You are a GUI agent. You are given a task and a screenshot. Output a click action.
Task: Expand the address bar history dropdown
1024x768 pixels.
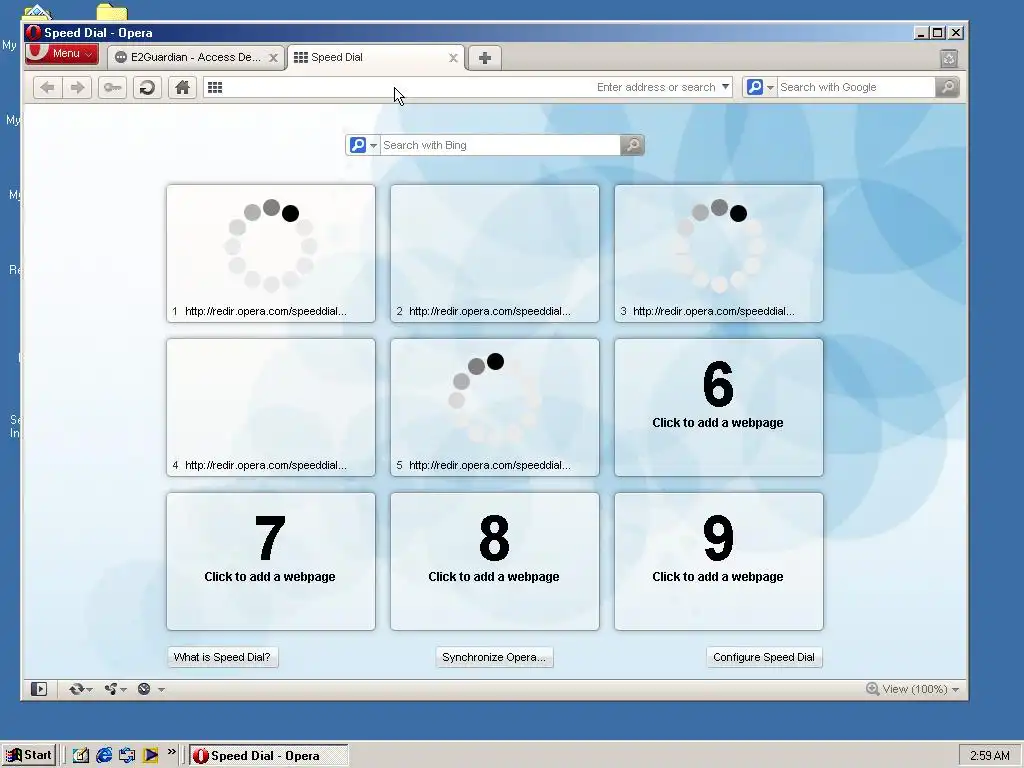[725, 87]
